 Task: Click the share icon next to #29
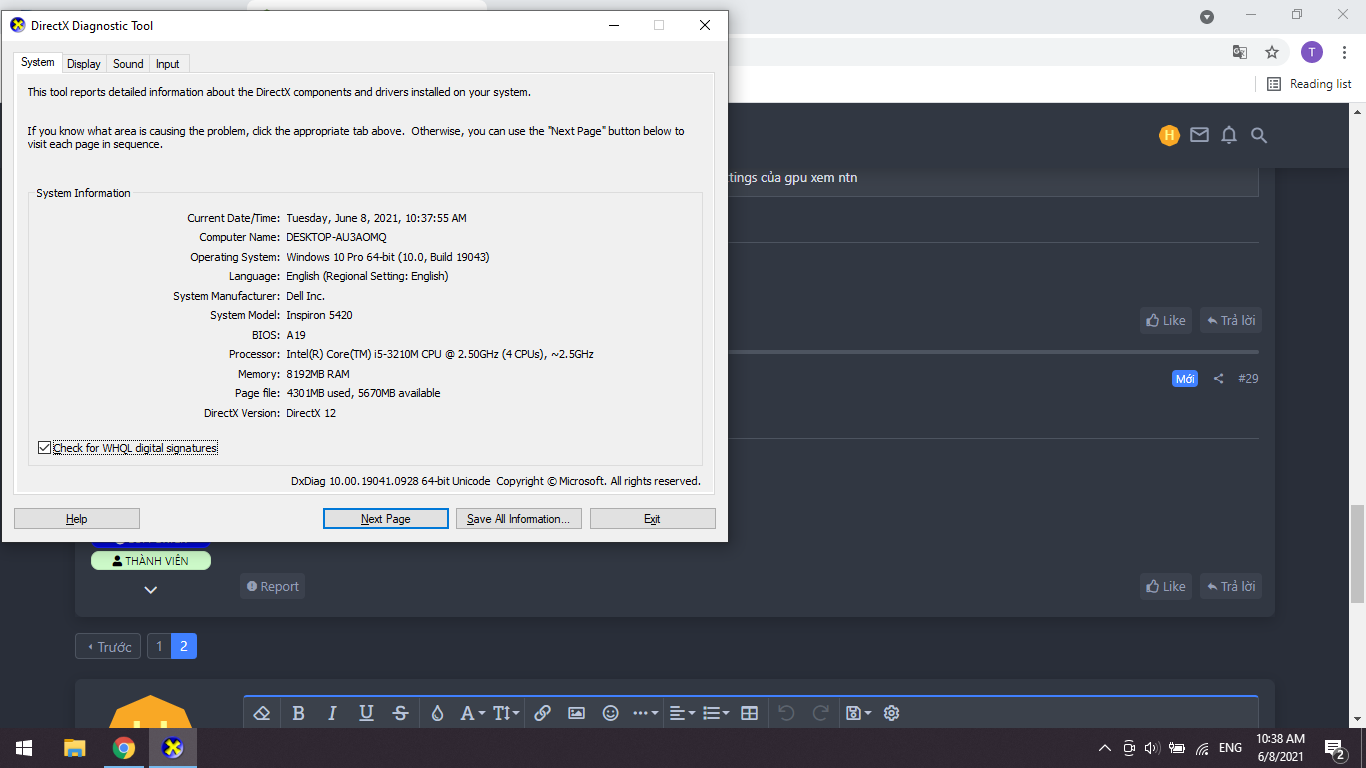tap(1218, 379)
